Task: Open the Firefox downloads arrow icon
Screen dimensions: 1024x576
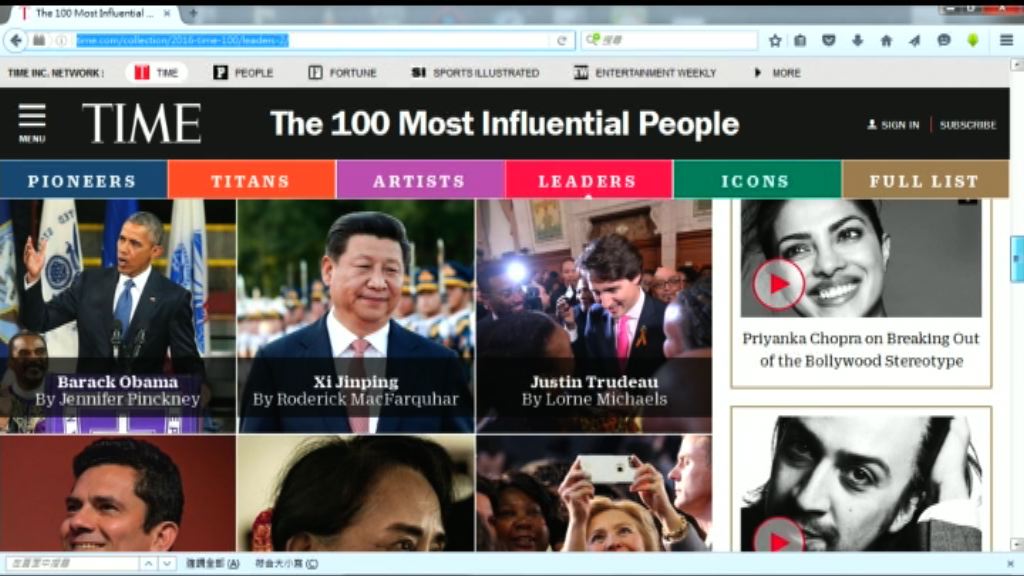Action: (857, 40)
